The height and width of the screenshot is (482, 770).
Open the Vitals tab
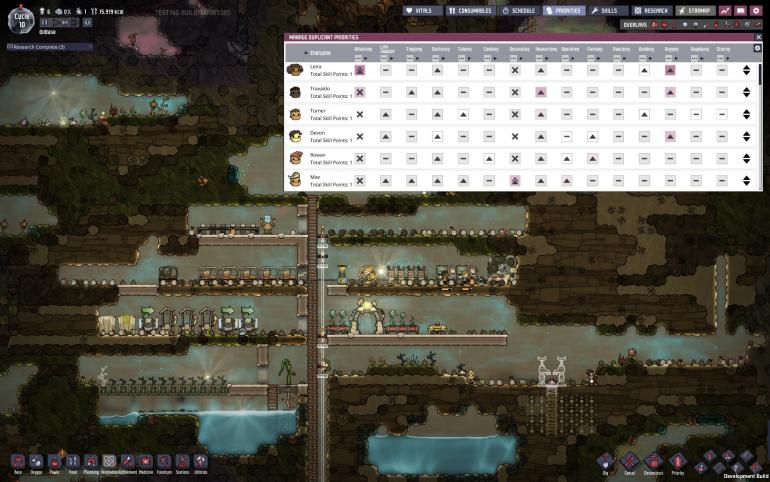[x=422, y=10]
